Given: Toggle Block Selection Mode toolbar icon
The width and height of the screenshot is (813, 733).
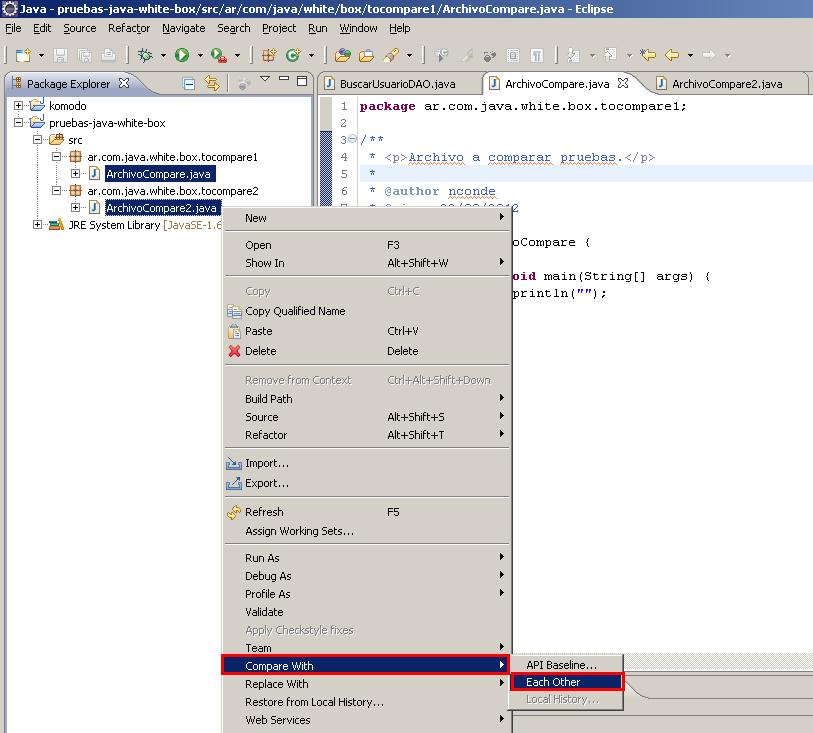Looking at the screenshot, I should click(x=513, y=55).
